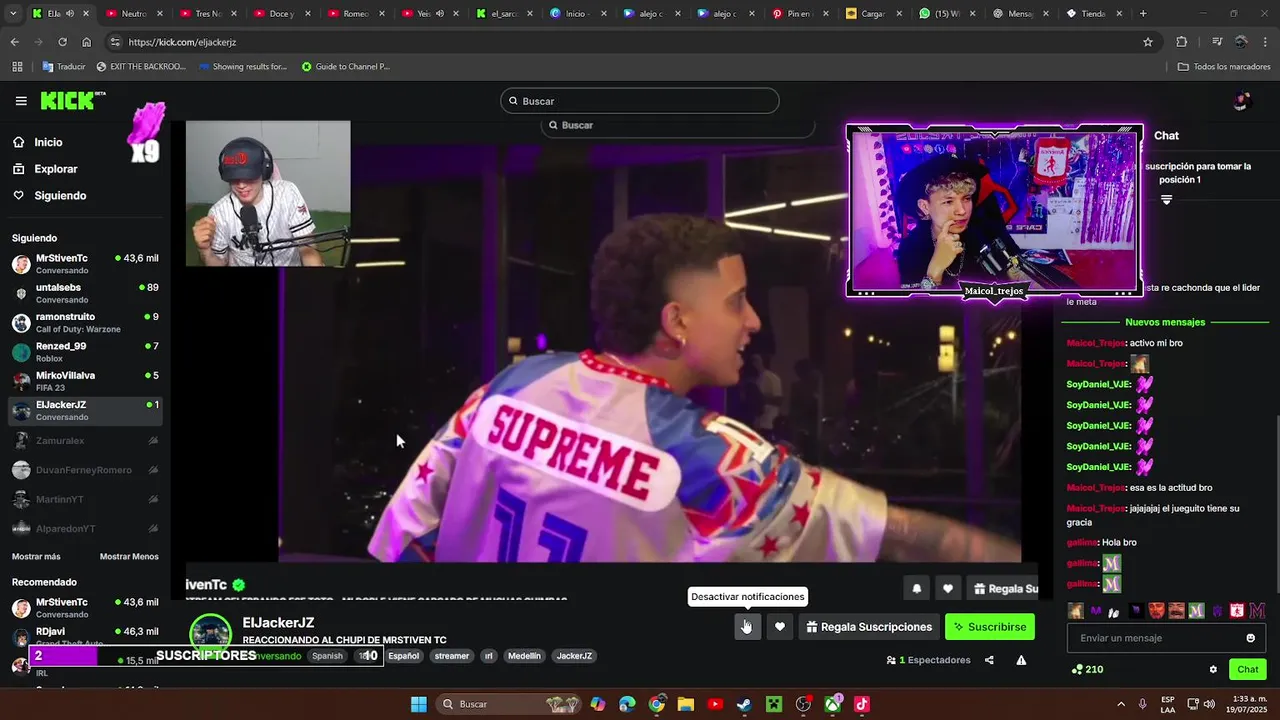Open the user avatar menu
The image size is (1280, 720).
click(1241, 101)
